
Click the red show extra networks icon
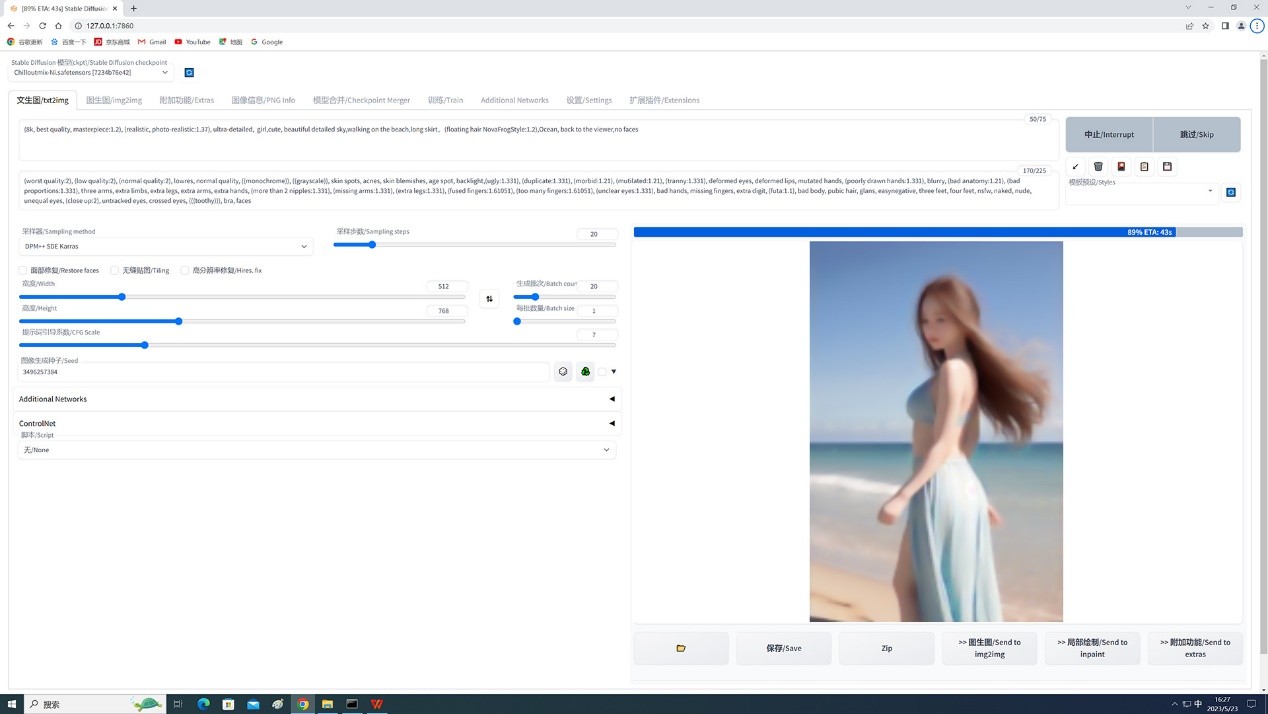(1121, 167)
